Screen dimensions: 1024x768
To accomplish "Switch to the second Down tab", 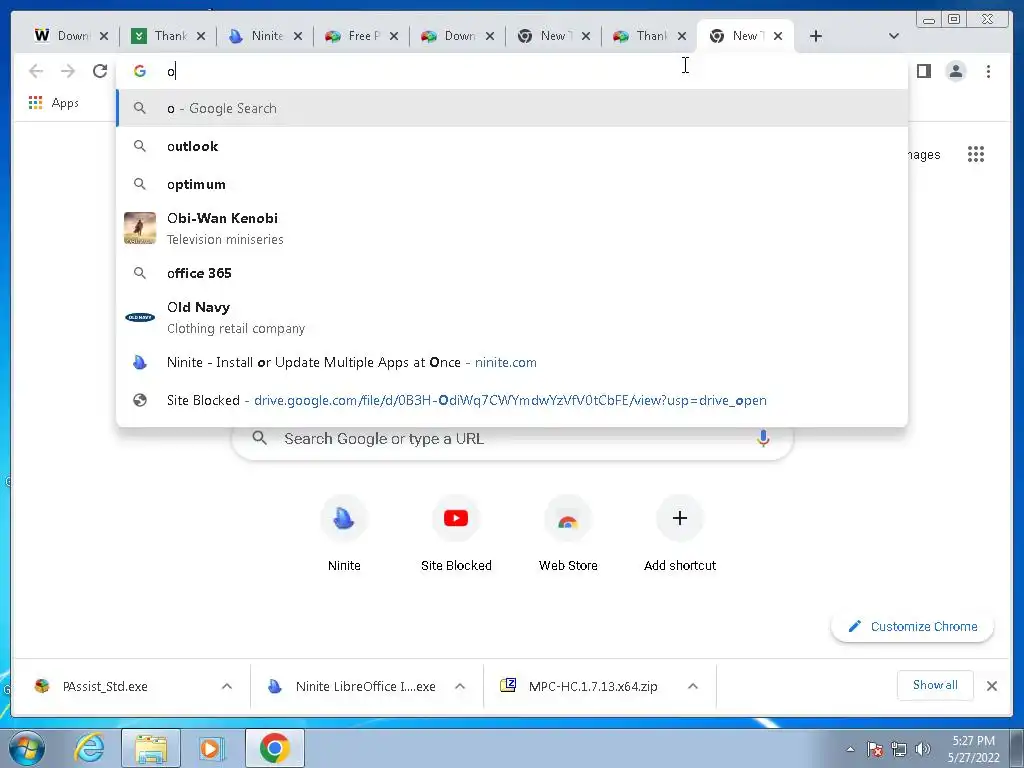I will coord(449,36).
